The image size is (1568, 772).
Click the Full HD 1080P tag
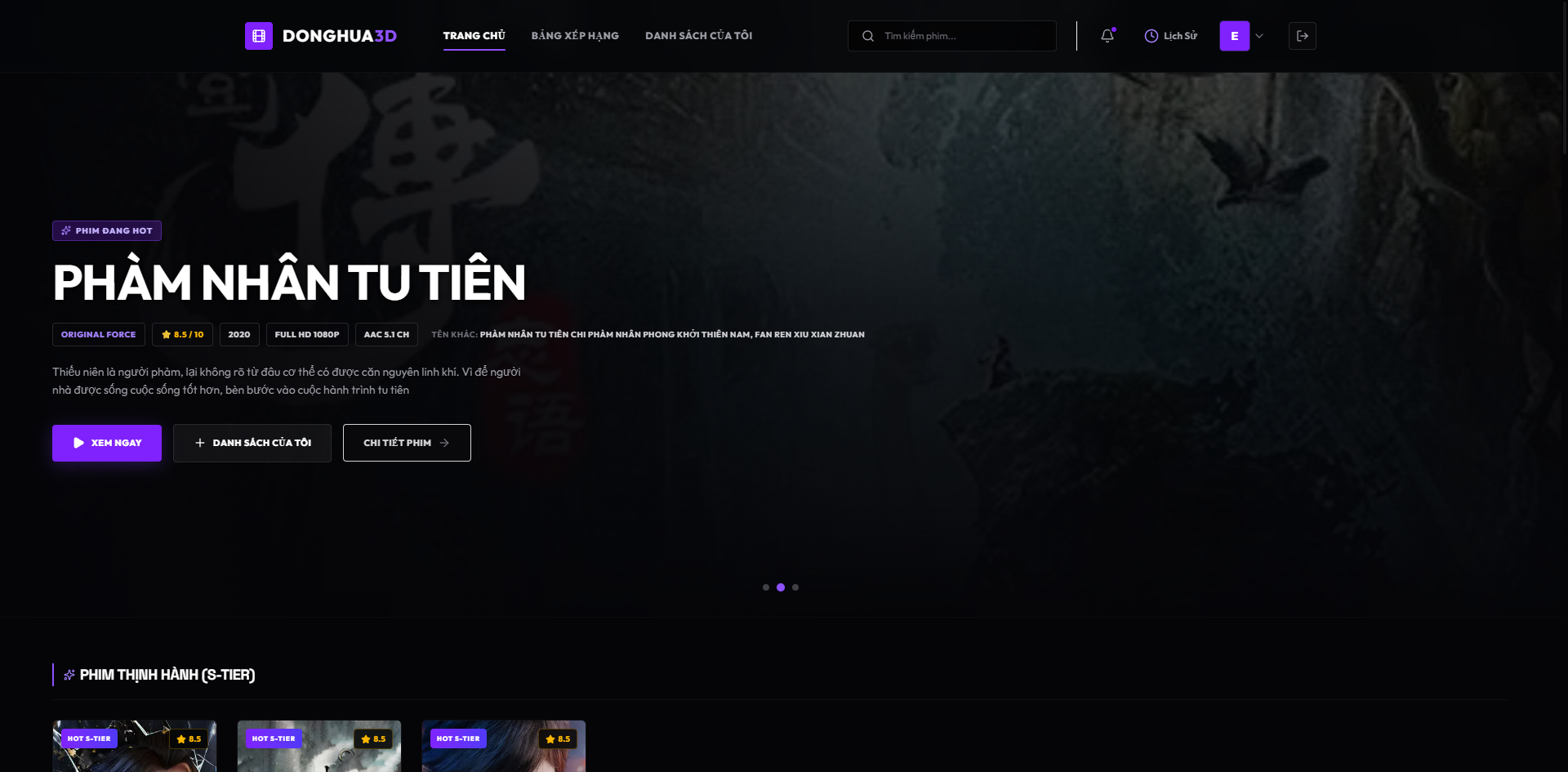point(307,335)
